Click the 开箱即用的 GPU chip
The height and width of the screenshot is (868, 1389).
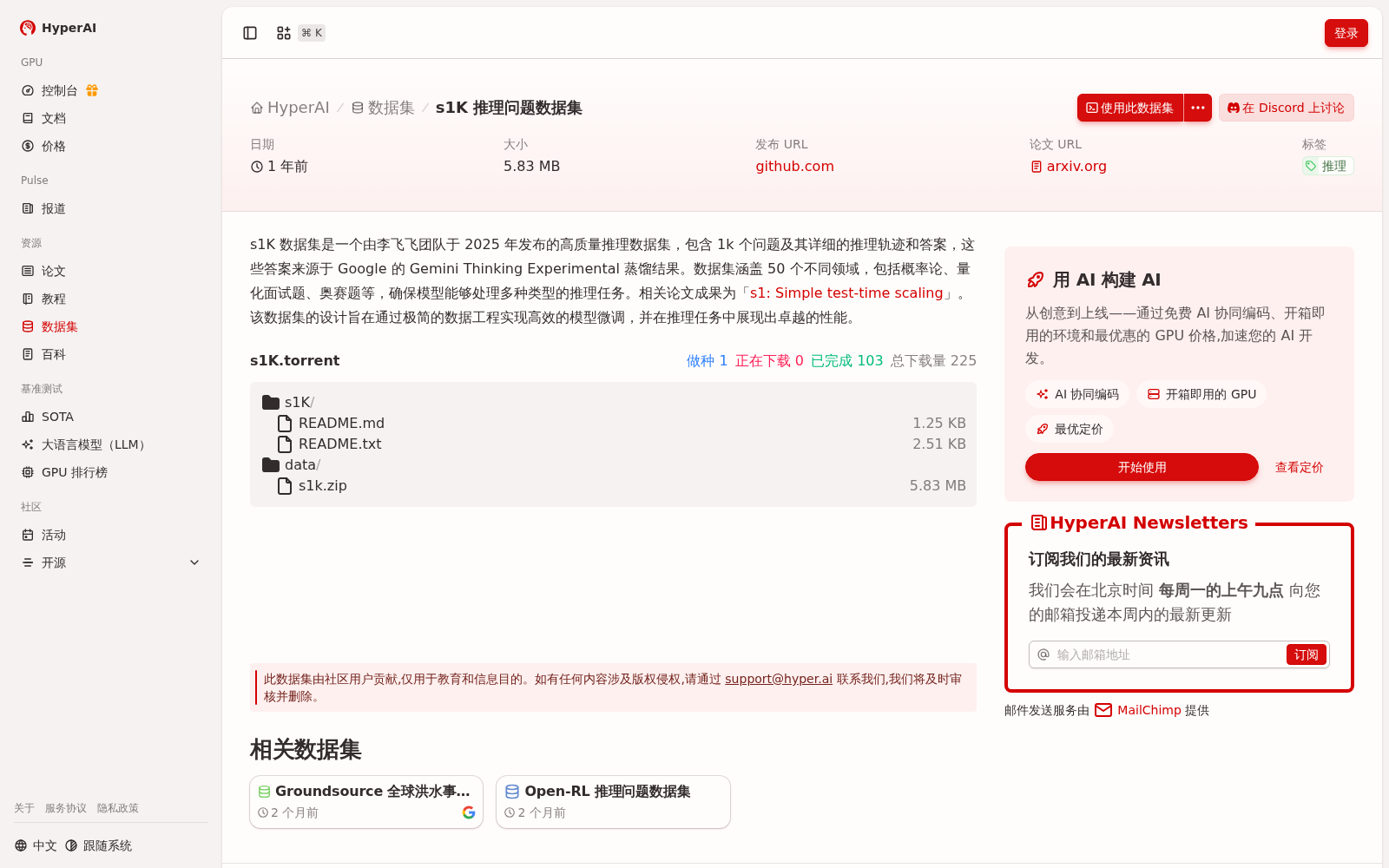(x=1201, y=394)
